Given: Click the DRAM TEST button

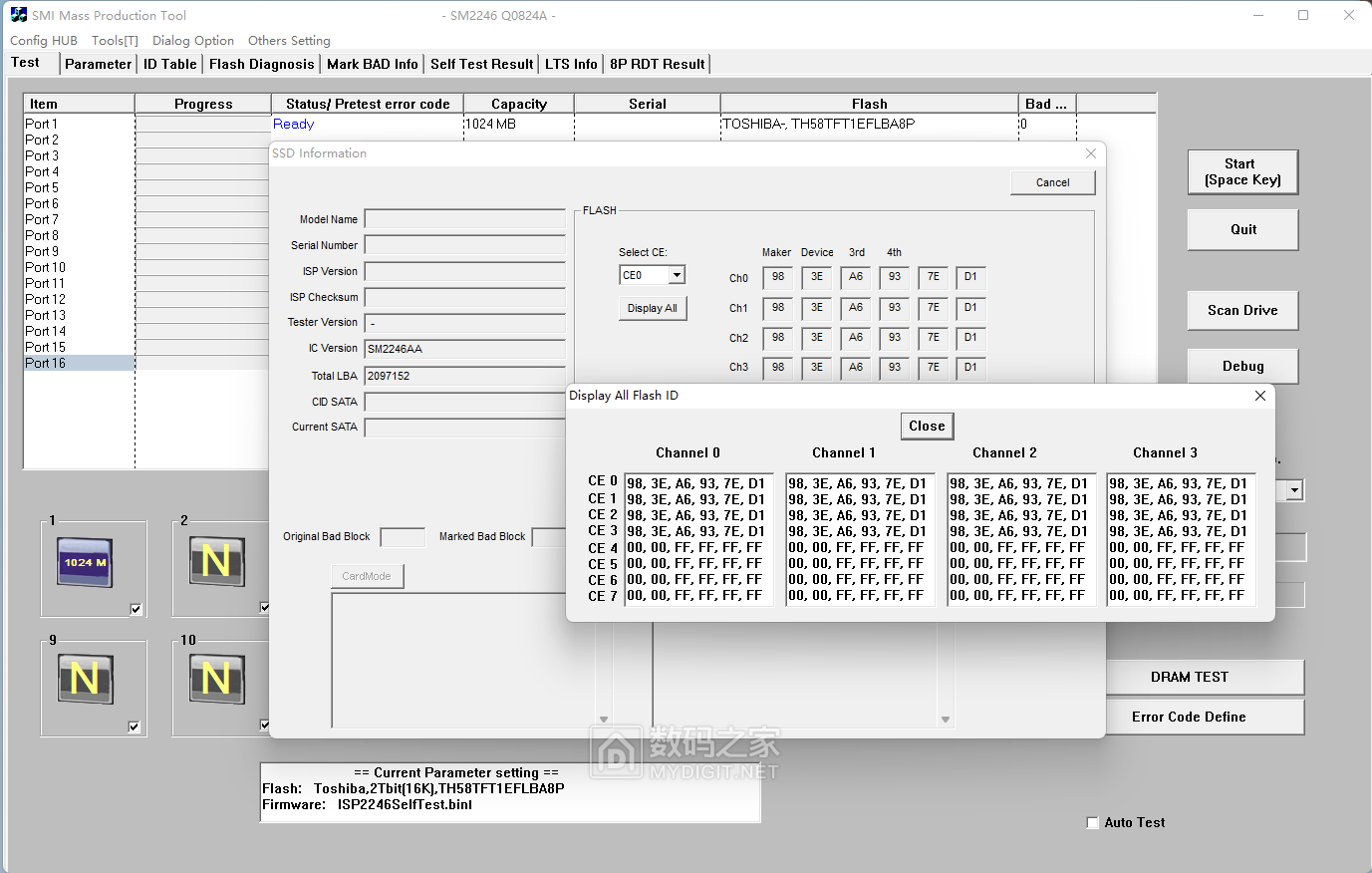Looking at the screenshot, I should click(x=1205, y=677).
